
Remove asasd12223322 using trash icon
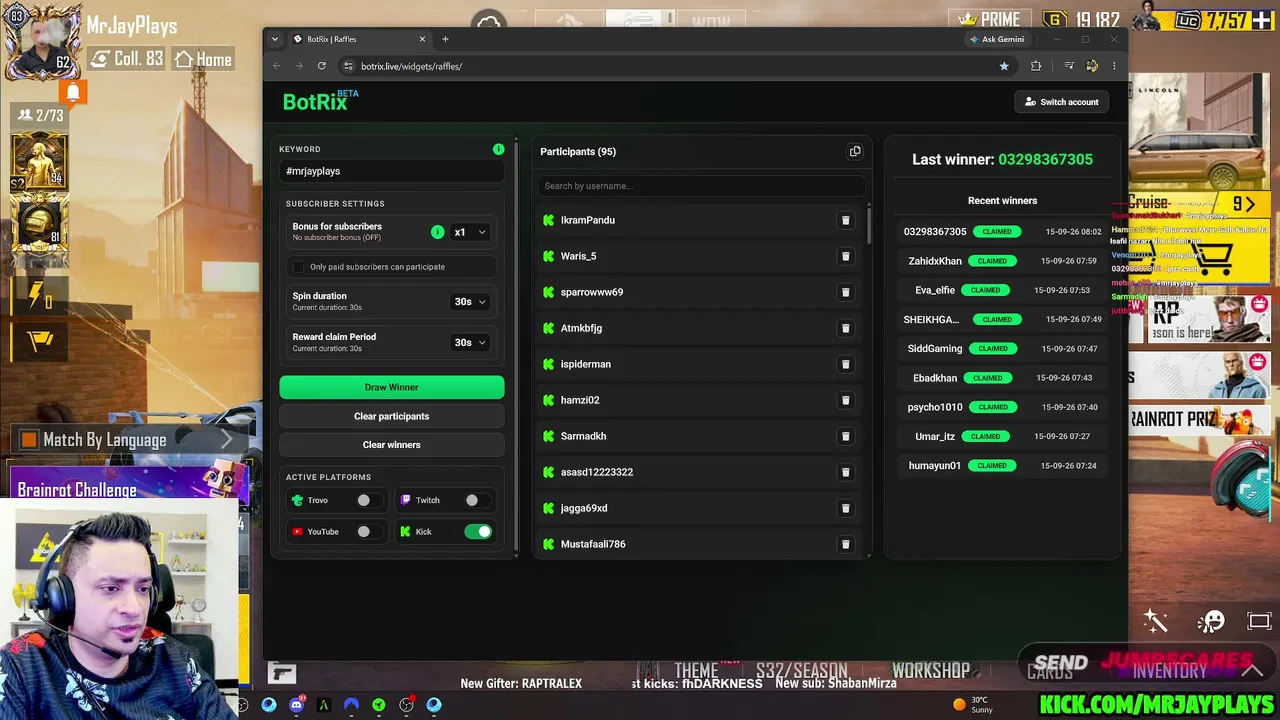845,472
